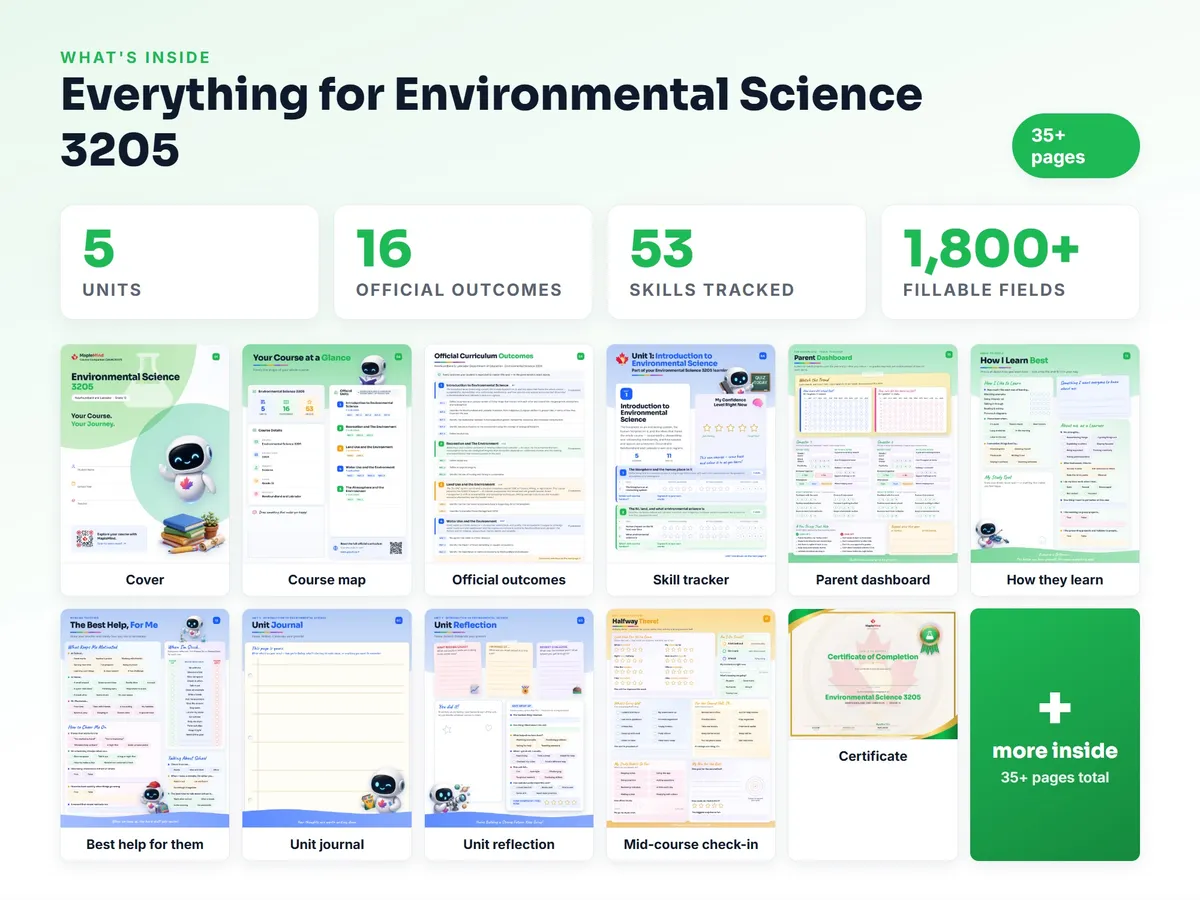Open the How they learn page thumbnail
Image resolution: width=1200 pixels, height=900 pixels.
click(1055, 455)
